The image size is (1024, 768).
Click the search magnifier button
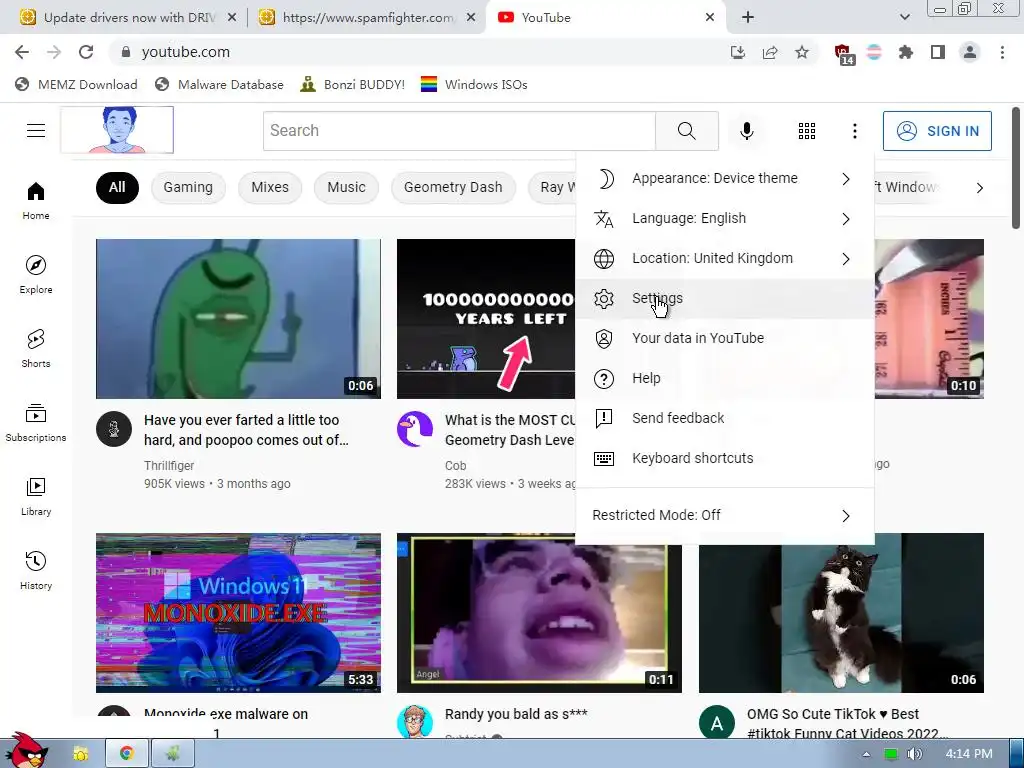[x=686, y=131]
